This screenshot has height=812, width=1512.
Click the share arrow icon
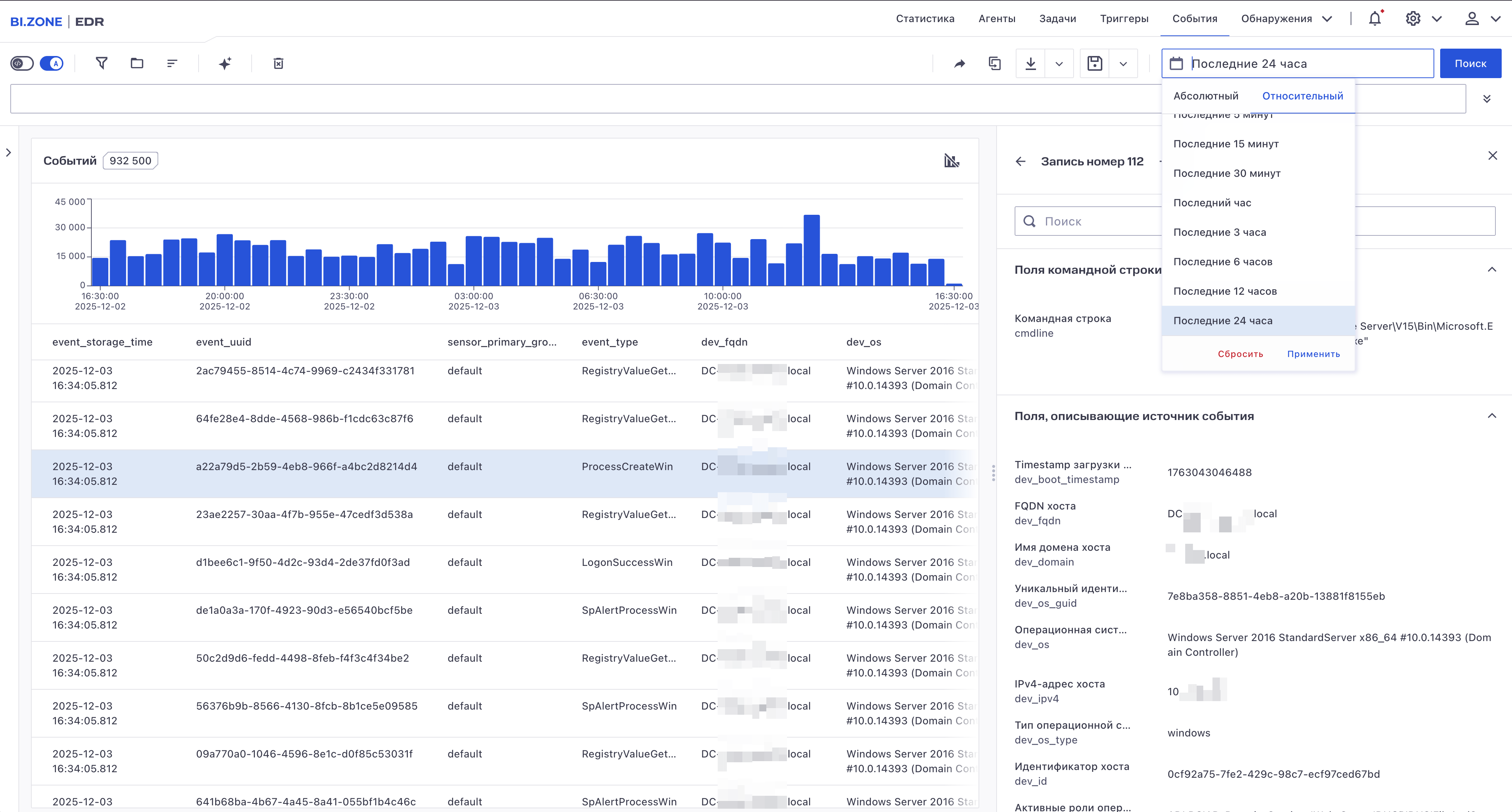click(960, 63)
